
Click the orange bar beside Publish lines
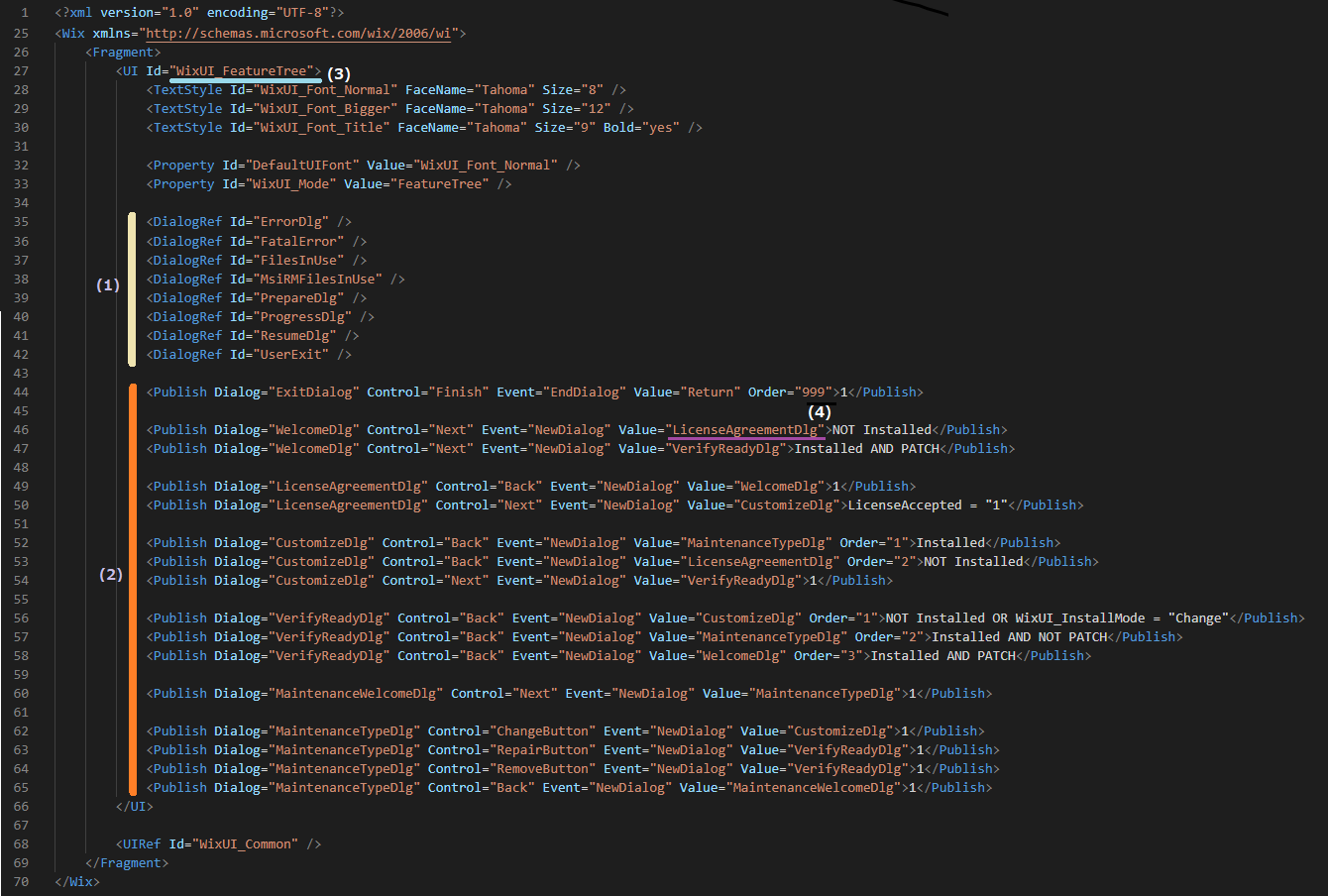click(x=133, y=589)
